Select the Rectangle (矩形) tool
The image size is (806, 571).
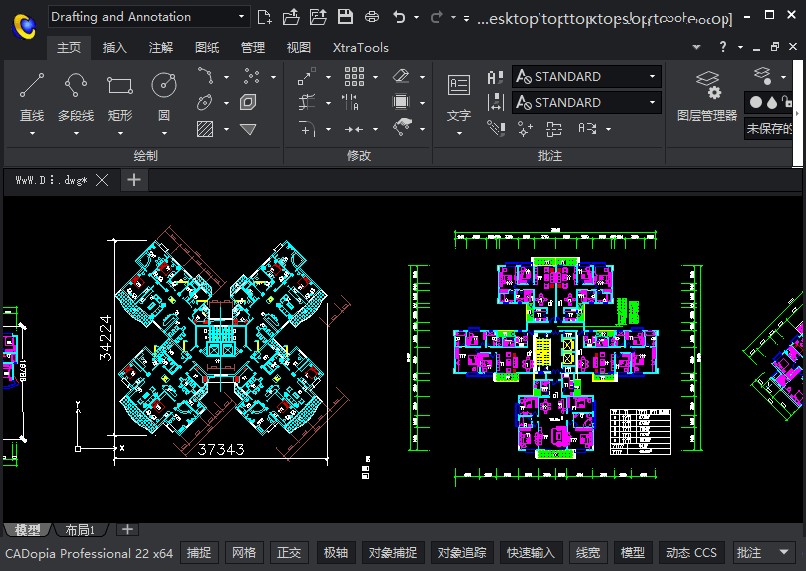coord(120,96)
